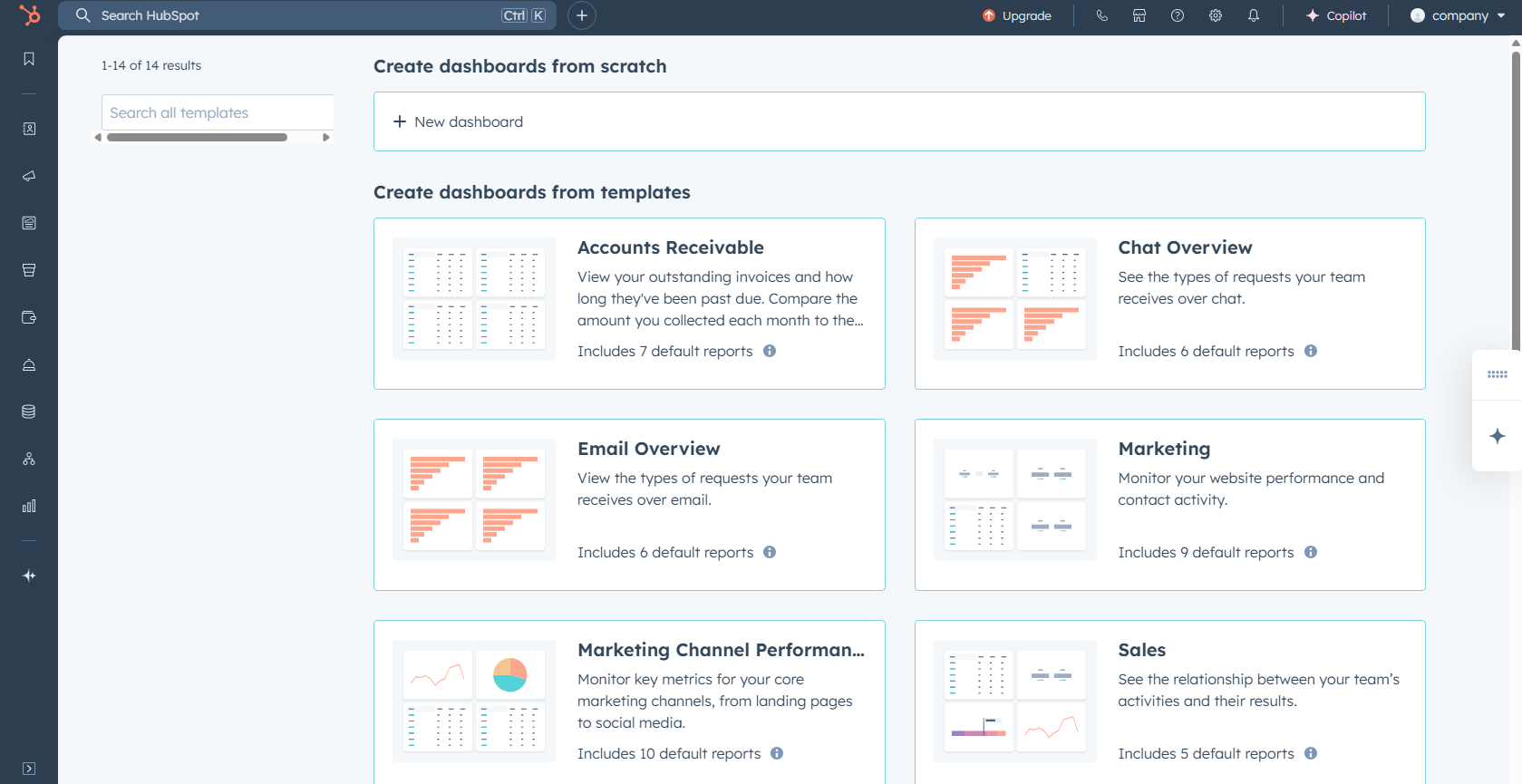Image resolution: width=1522 pixels, height=784 pixels.
Task: Open the Marketplace storefront icon
Action: click(x=1139, y=15)
